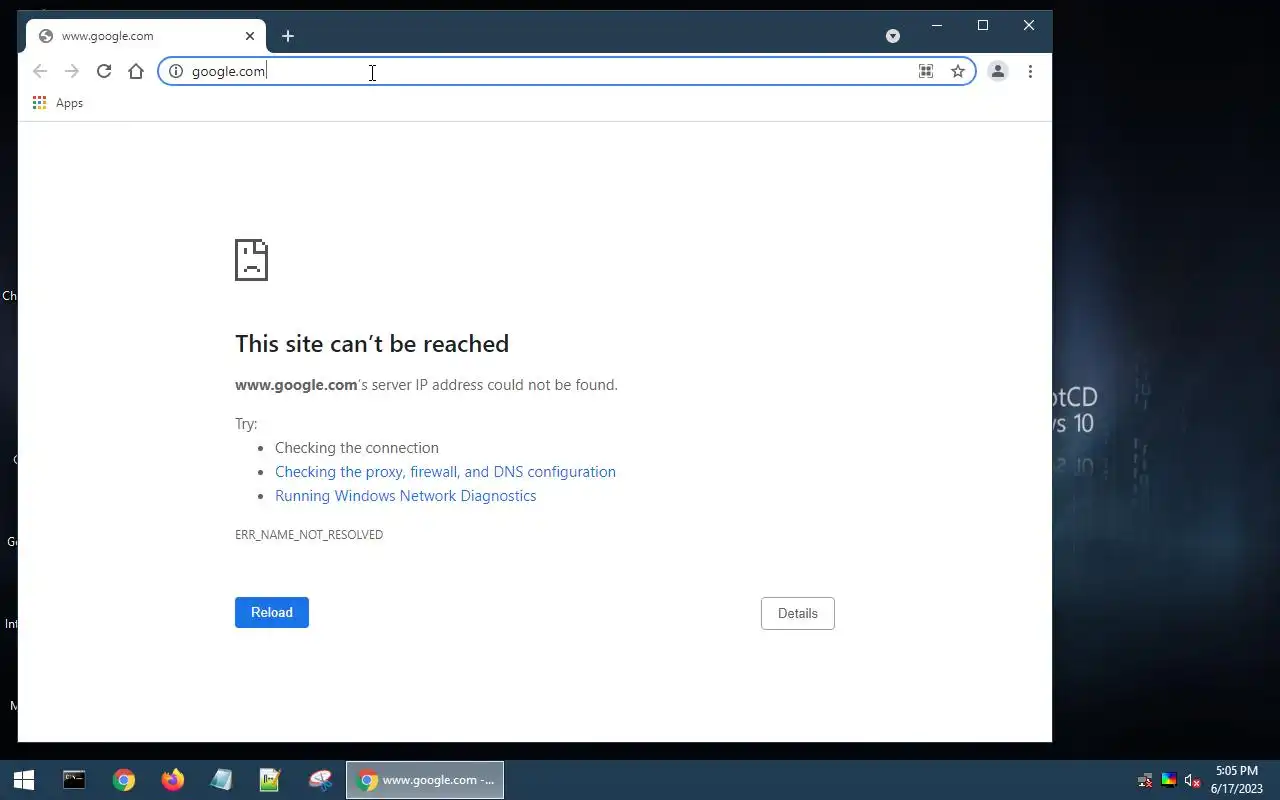
Task: Click the 'This site can't be reached' heading
Action: click(372, 344)
